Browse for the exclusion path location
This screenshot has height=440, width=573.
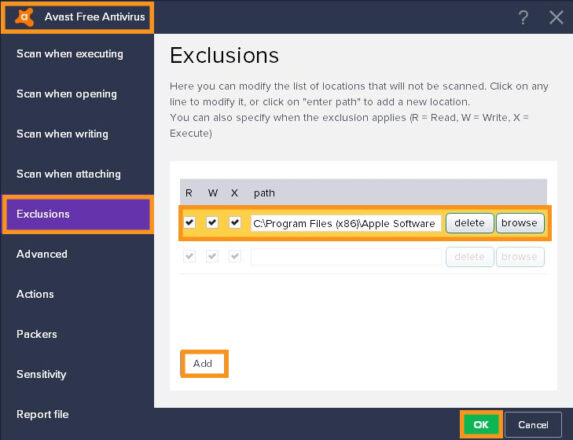[x=520, y=223]
